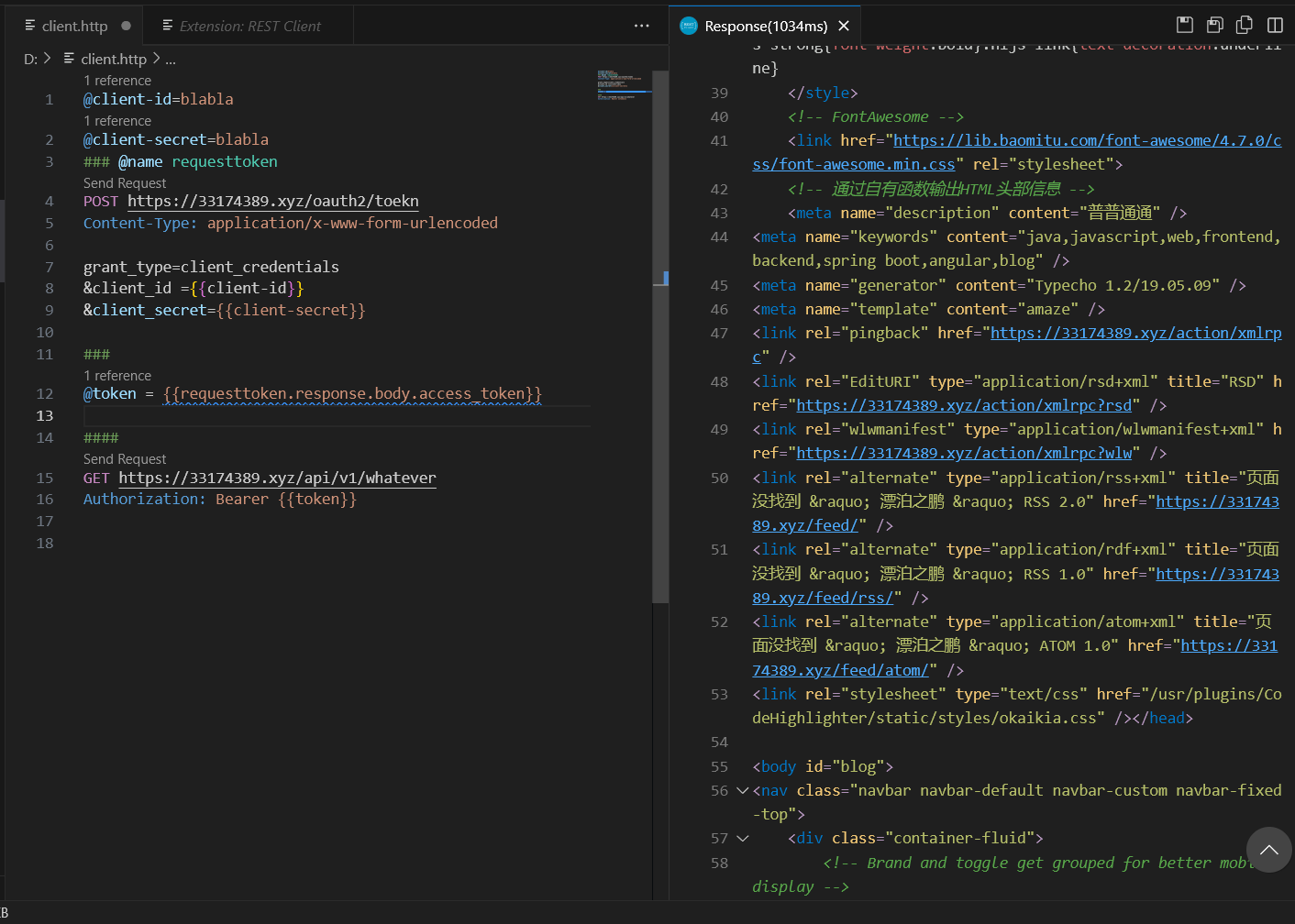This screenshot has height=924, width=1295.
Task: Click the unsaved dot on client.http tab
Action: coord(126,26)
